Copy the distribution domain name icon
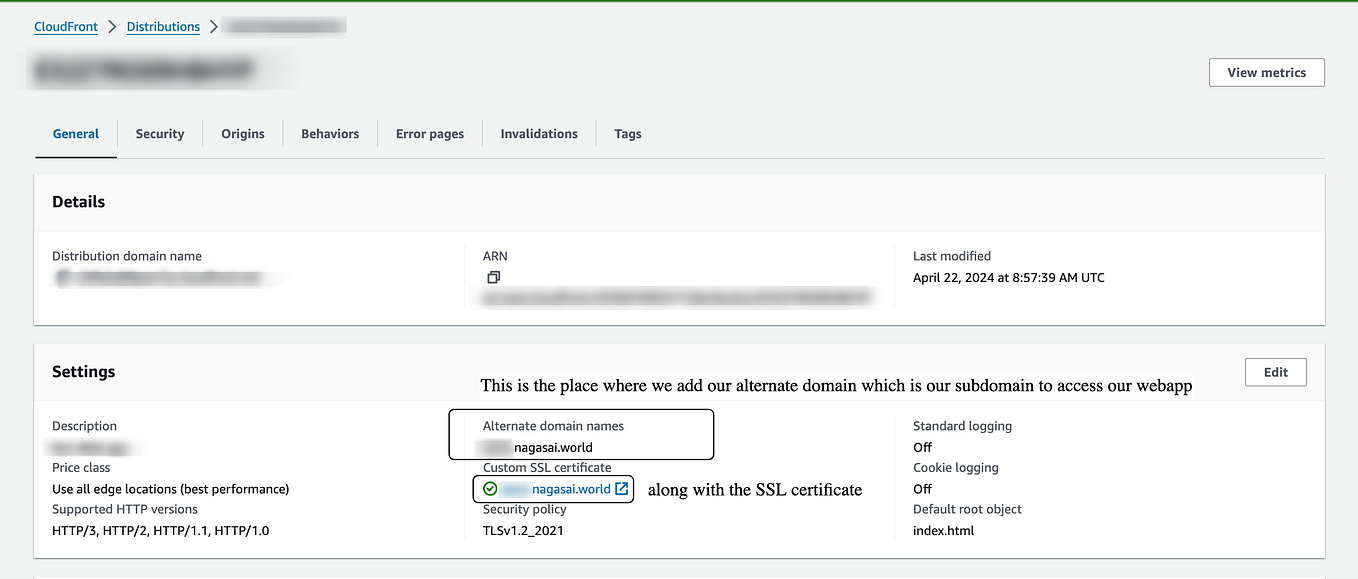The image size is (1358, 579). [62, 278]
